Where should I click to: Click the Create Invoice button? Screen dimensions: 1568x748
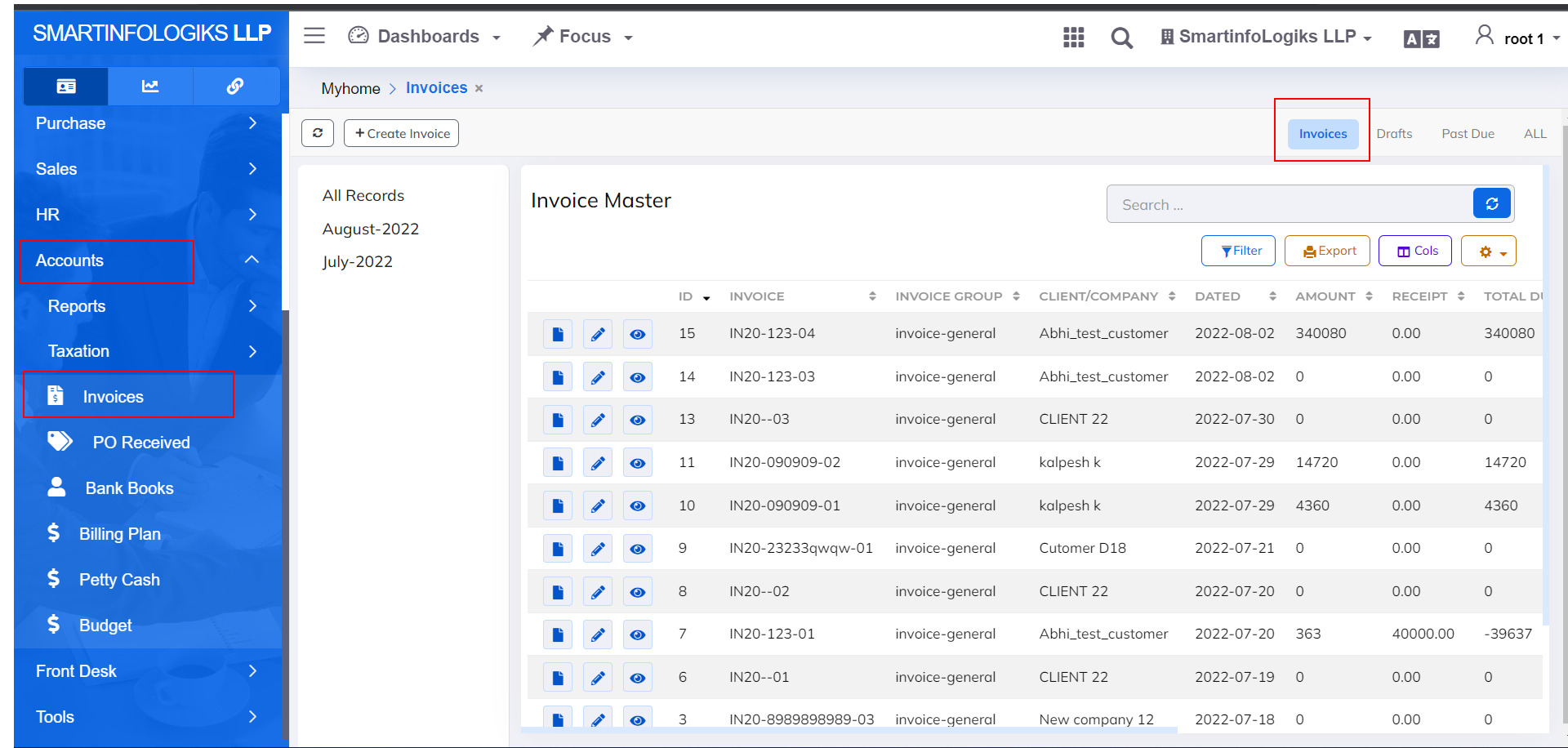coord(401,133)
